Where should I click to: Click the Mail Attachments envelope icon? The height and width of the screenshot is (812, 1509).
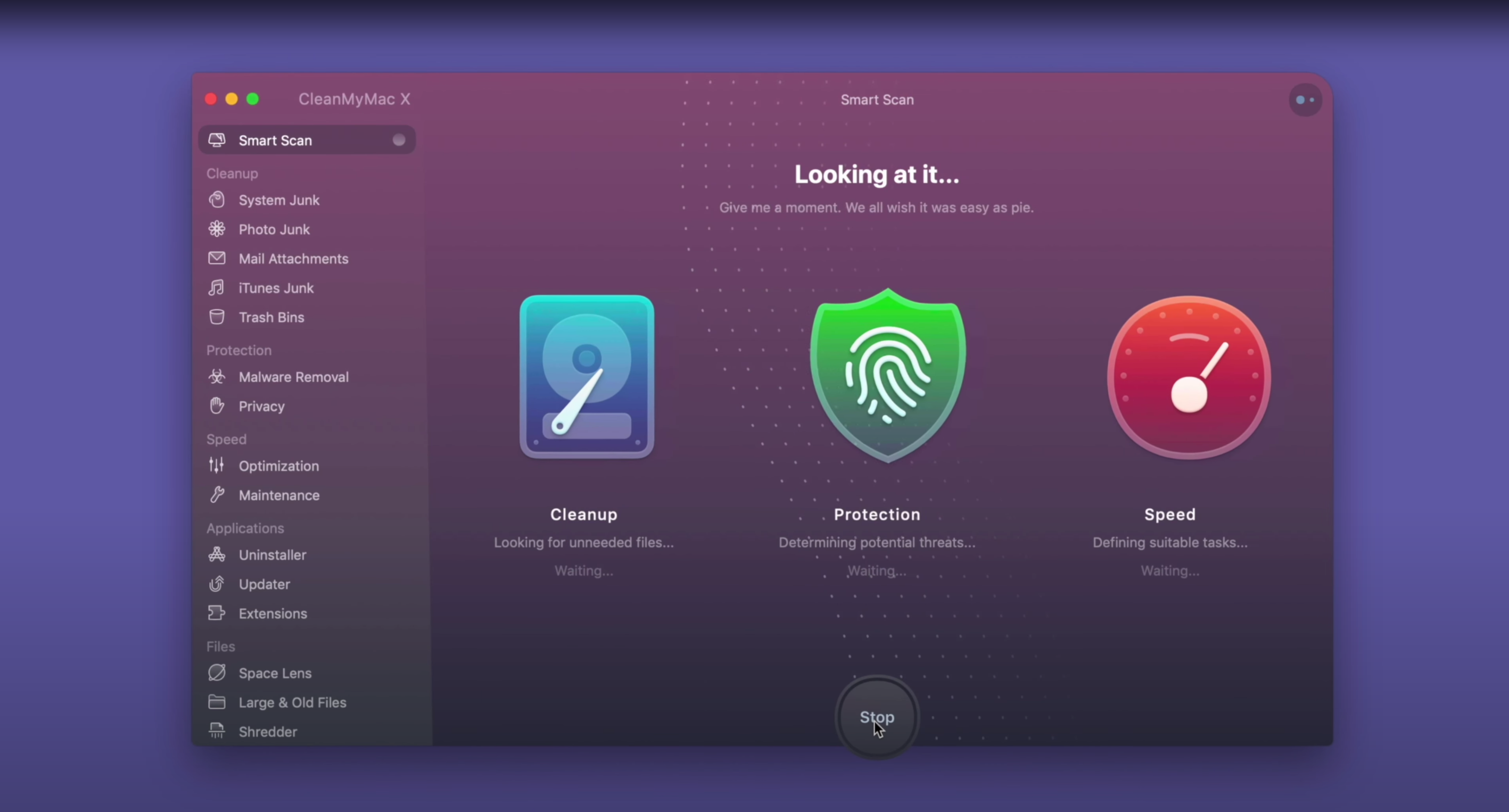point(217,258)
